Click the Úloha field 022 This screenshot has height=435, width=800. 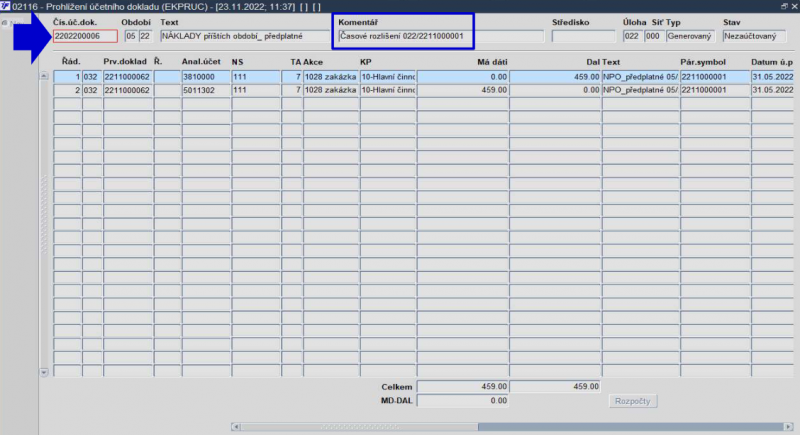[x=632, y=36]
